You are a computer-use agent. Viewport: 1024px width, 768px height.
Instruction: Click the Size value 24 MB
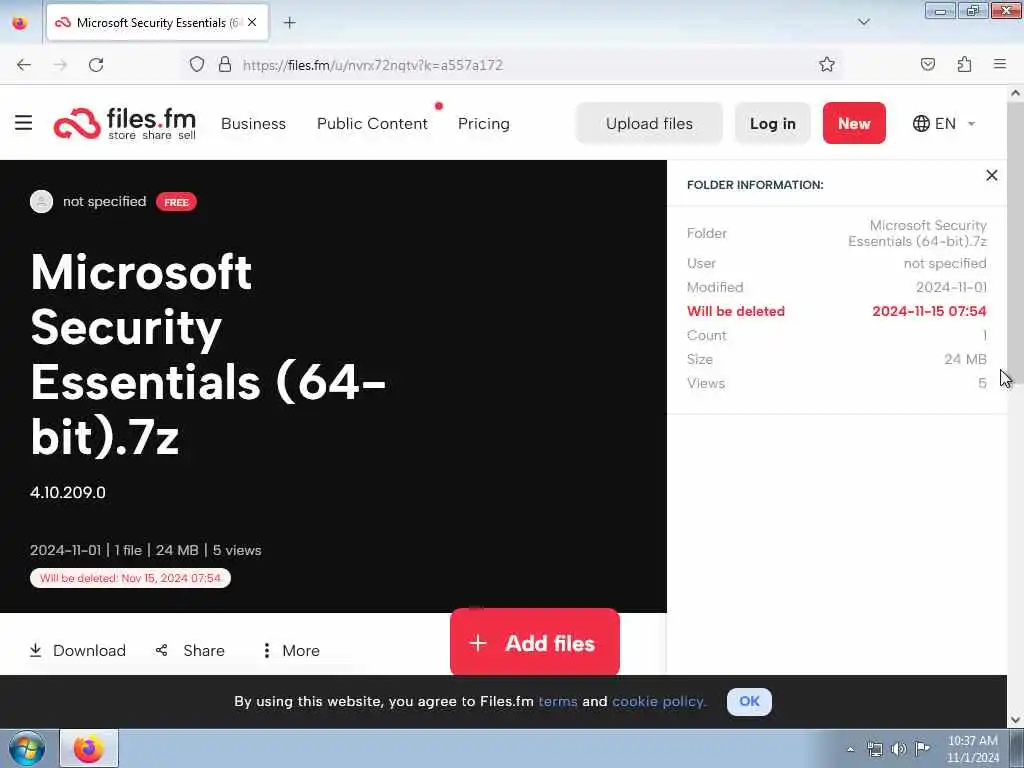point(965,359)
